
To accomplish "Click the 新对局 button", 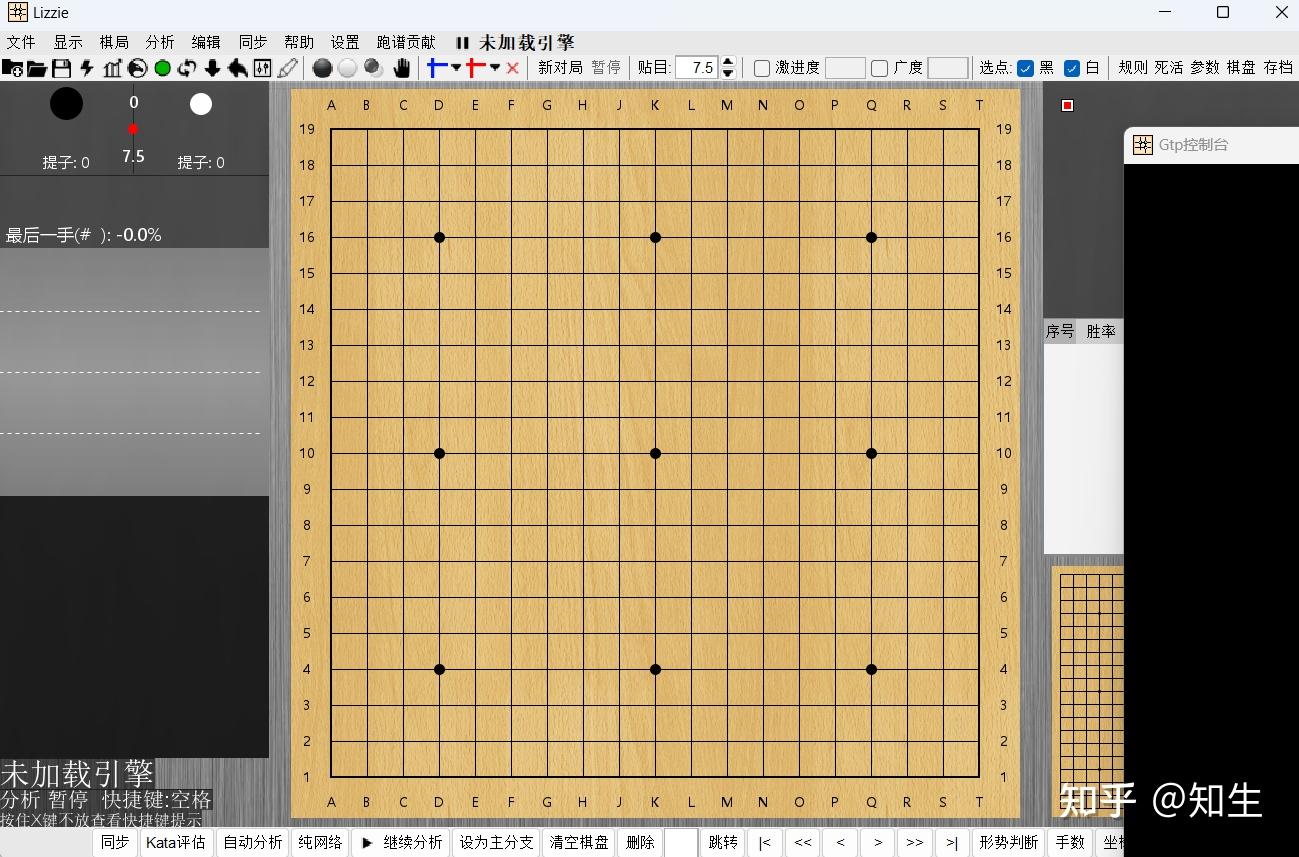I will (x=560, y=67).
